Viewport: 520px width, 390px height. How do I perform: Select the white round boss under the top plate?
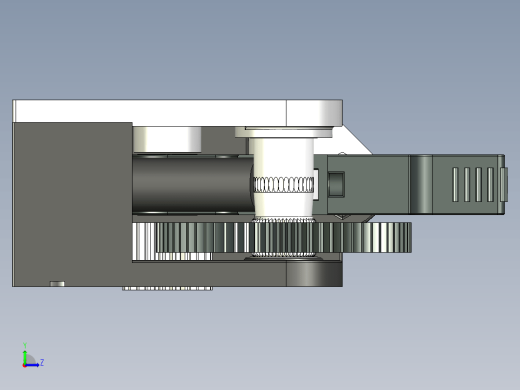coord(167,139)
